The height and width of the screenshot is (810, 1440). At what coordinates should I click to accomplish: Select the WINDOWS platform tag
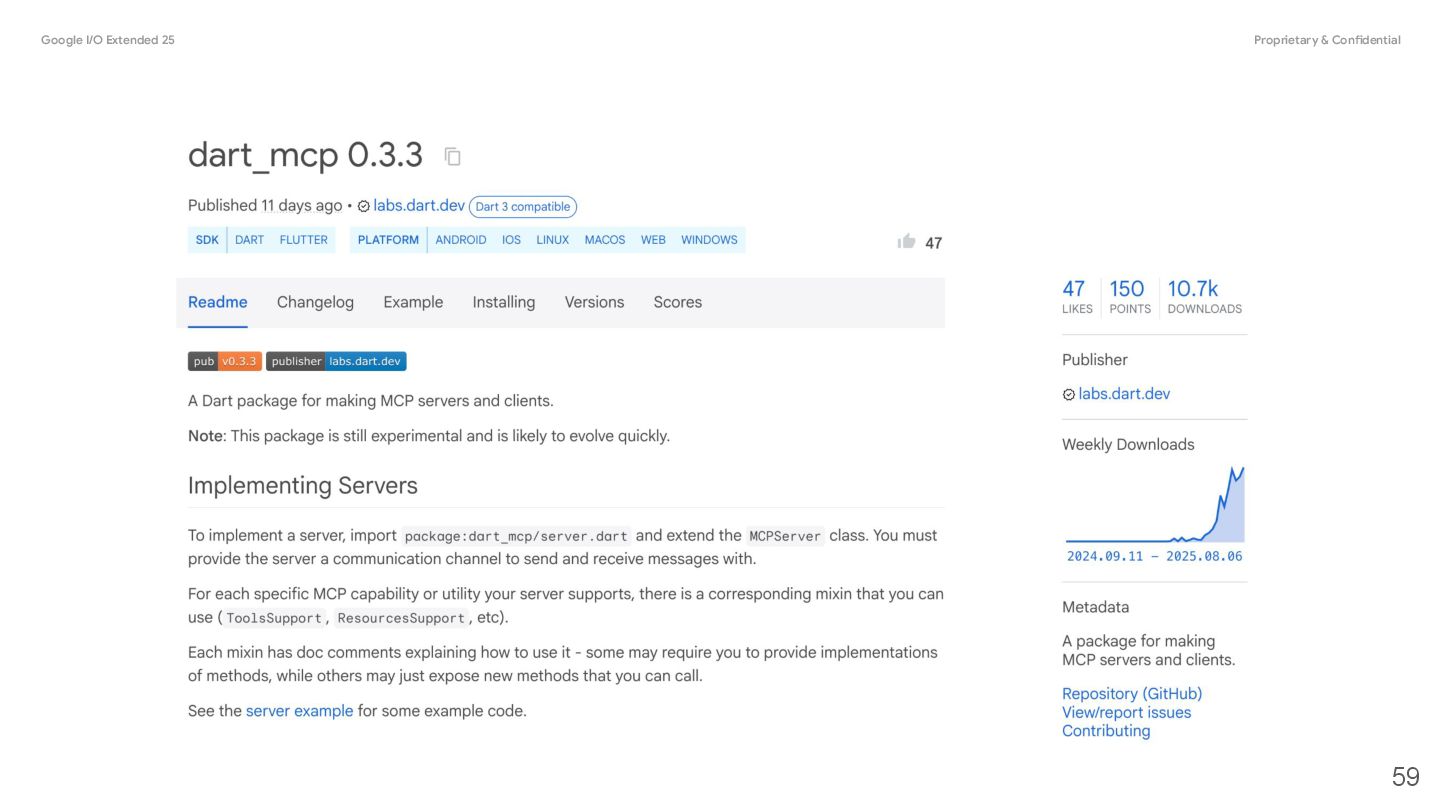coord(709,240)
